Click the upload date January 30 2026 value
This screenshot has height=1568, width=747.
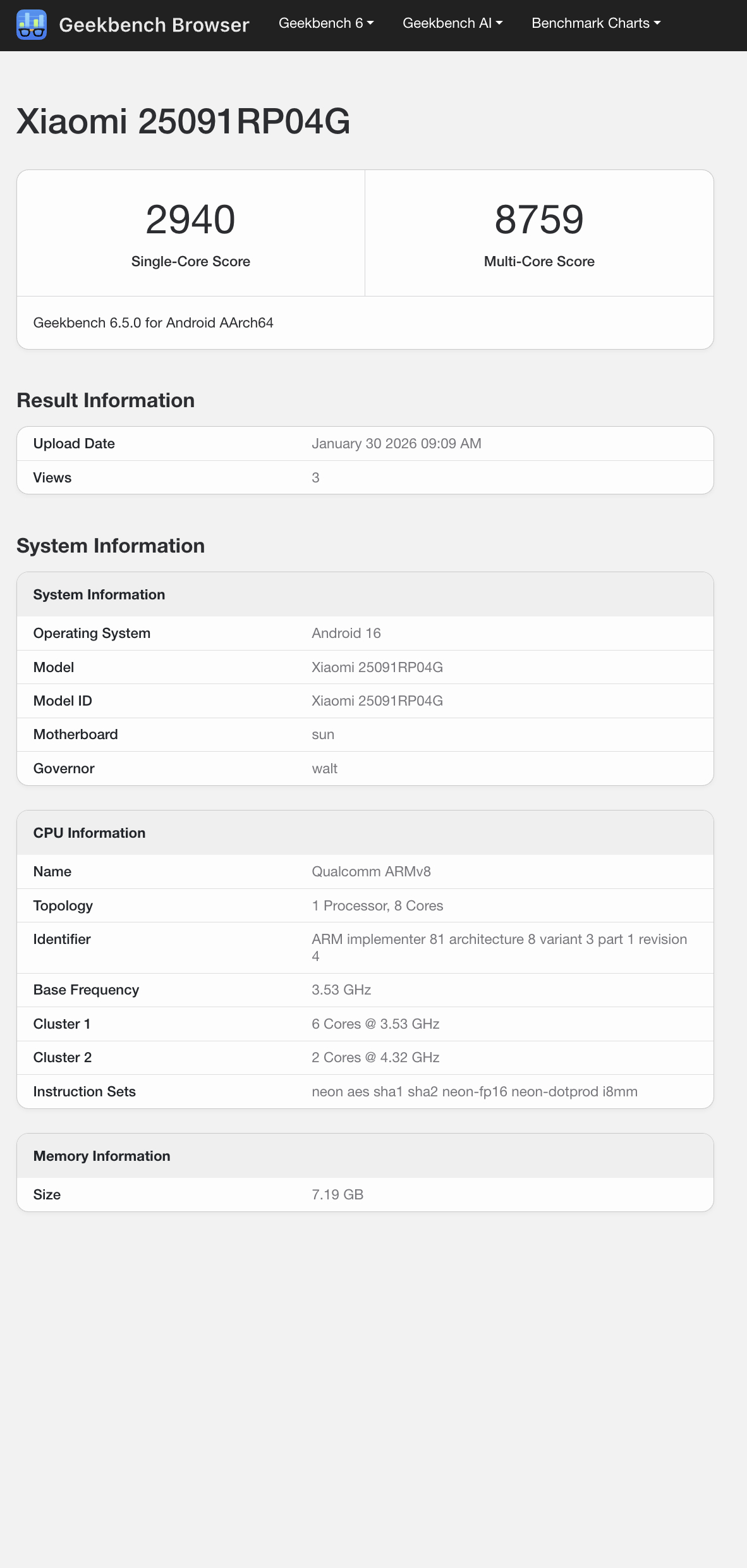coord(396,444)
